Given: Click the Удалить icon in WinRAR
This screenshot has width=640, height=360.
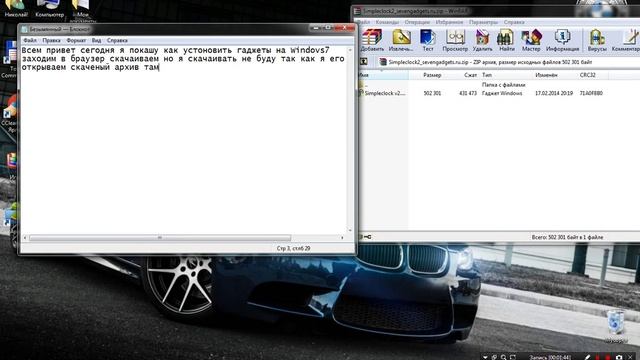Looking at the screenshot, I should click(x=482, y=40).
